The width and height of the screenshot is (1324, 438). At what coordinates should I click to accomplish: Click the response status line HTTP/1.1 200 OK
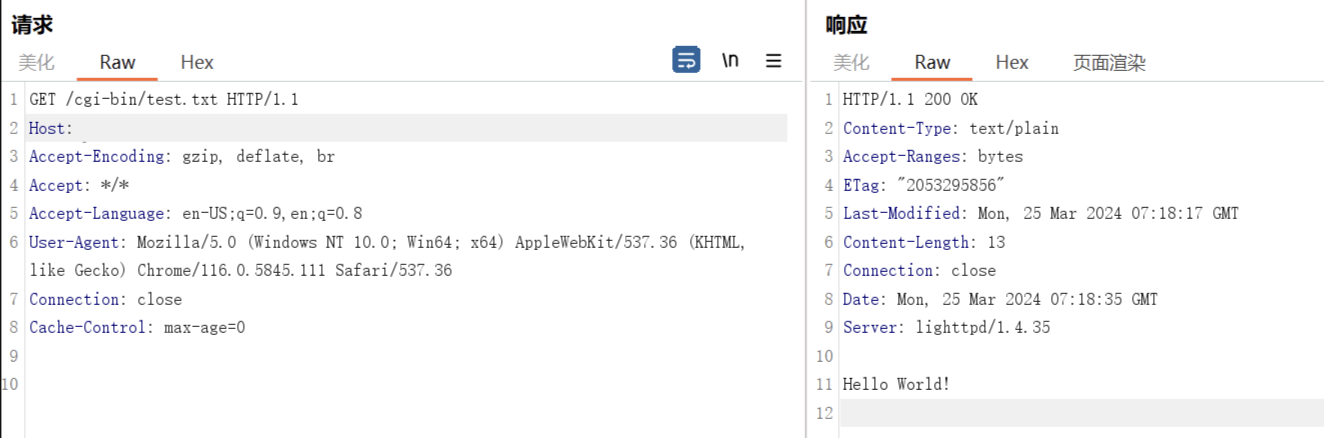coord(910,100)
